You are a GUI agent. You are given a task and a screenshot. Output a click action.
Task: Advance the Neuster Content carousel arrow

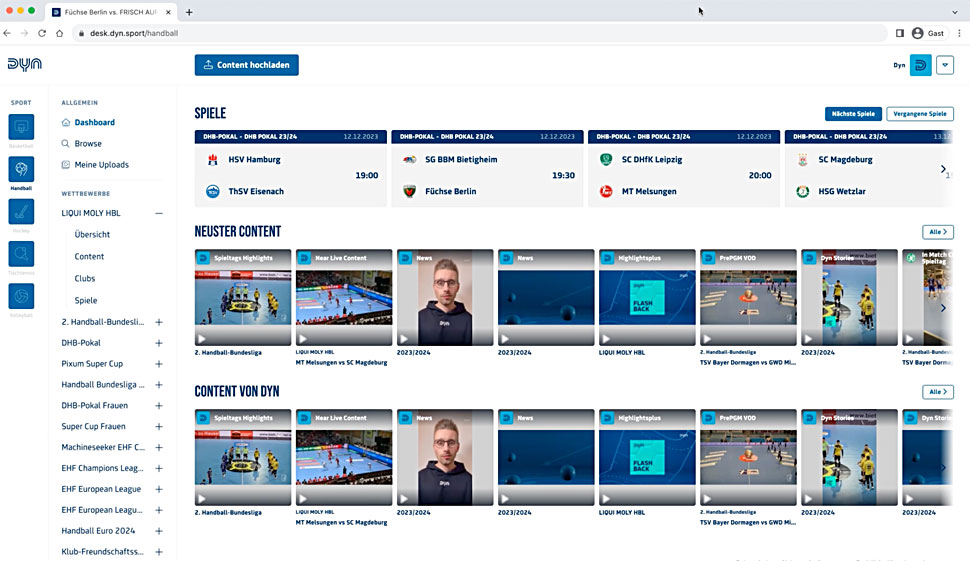pyautogui.click(x=943, y=308)
